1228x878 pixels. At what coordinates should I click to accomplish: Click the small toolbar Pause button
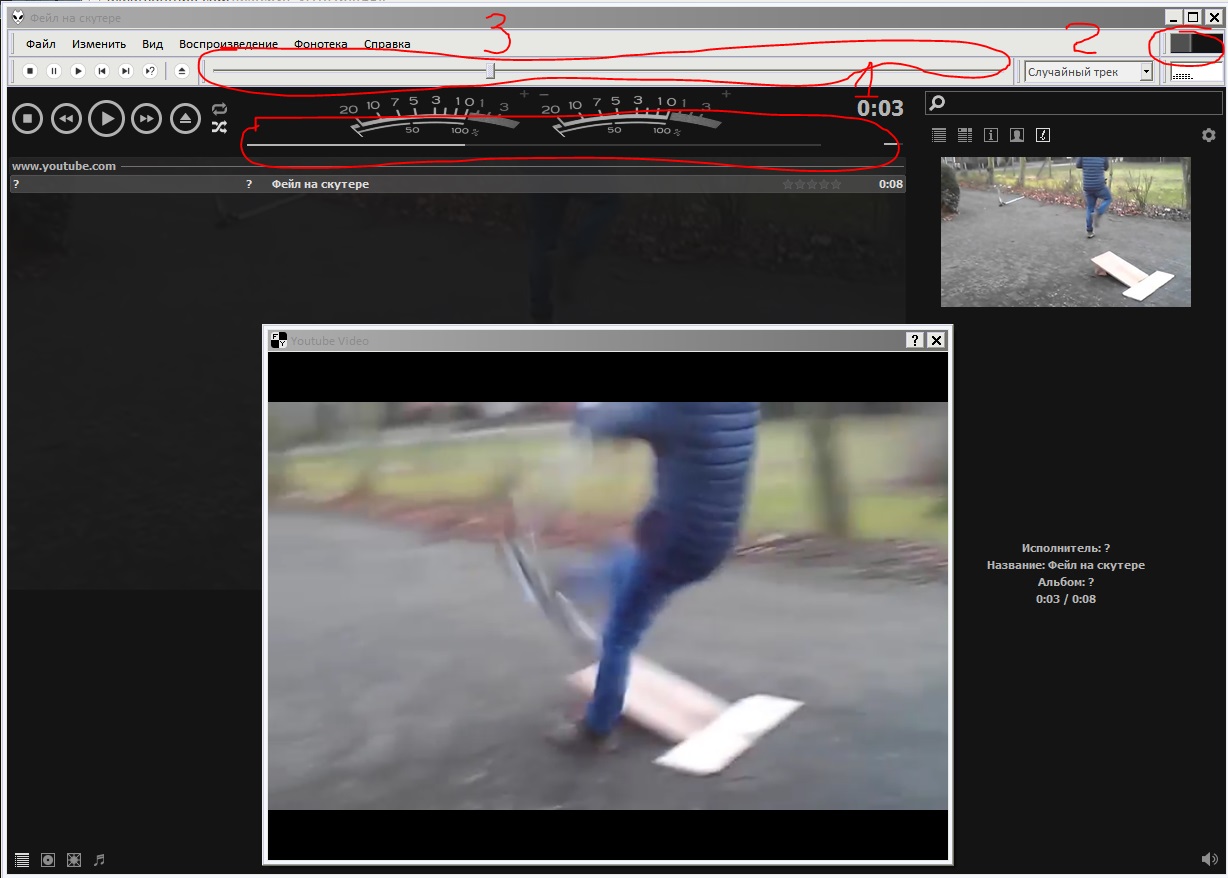54,71
